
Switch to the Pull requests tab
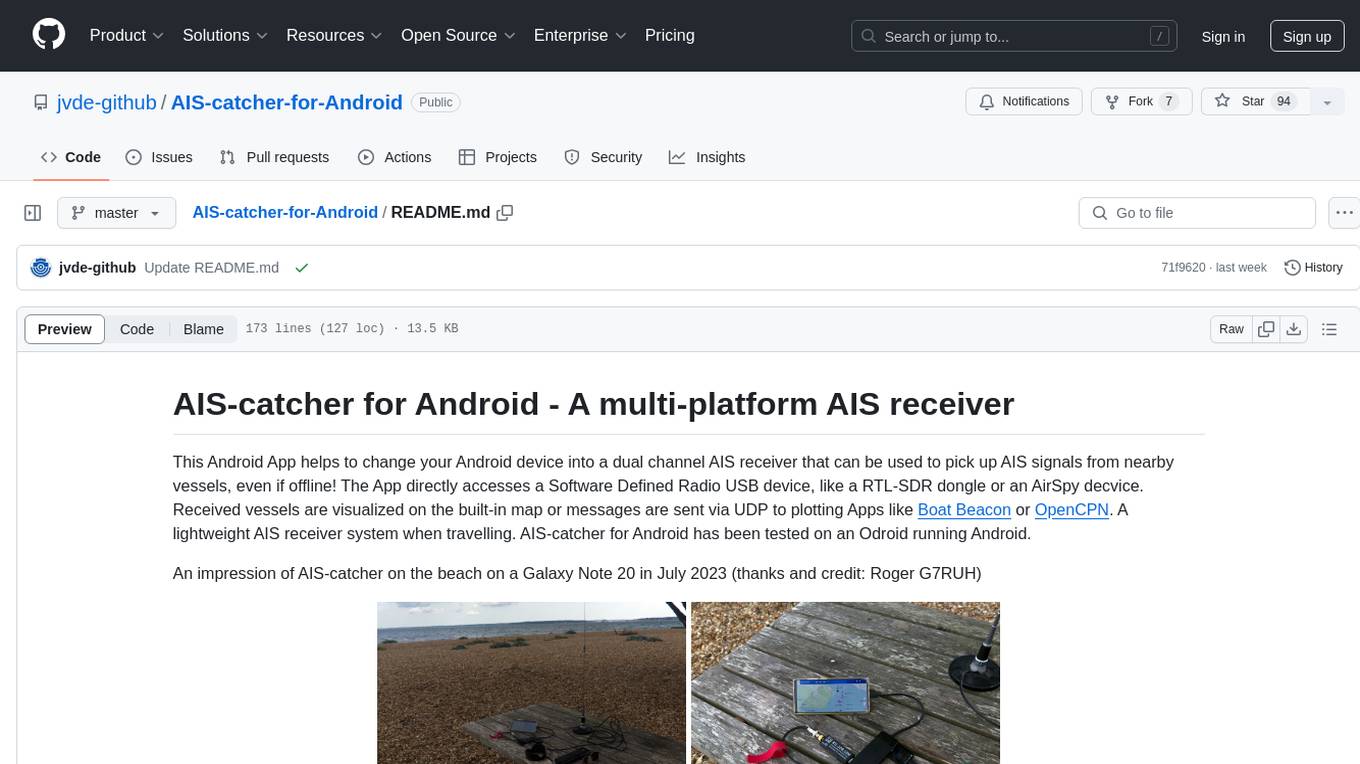[274, 157]
